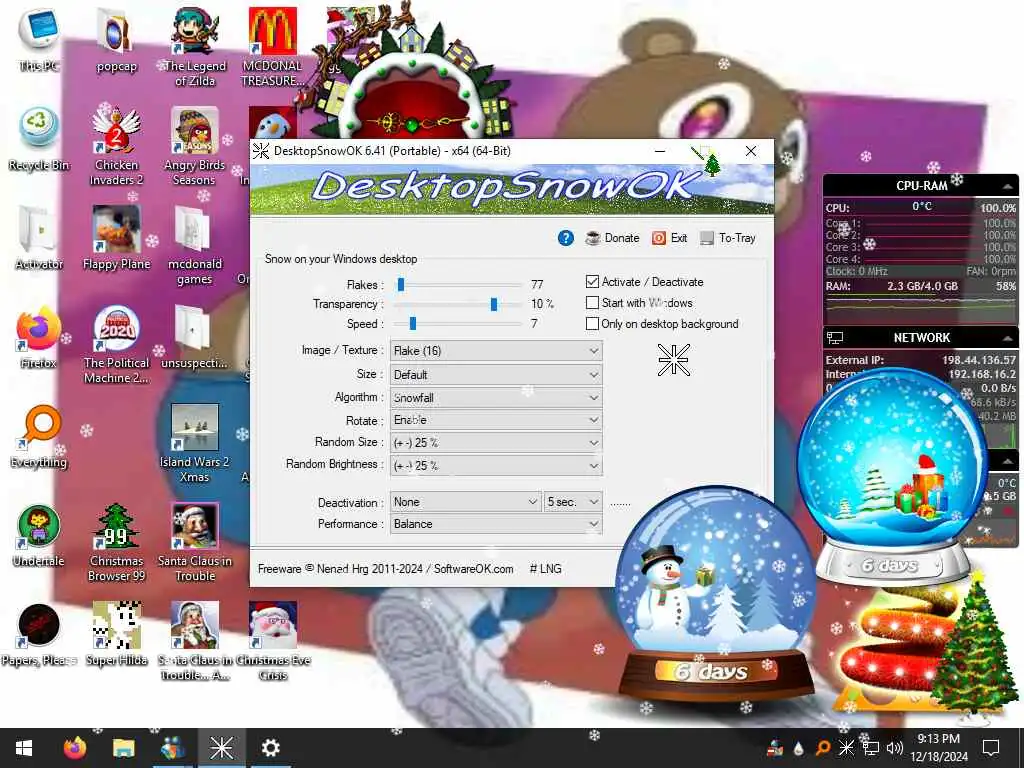This screenshot has width=1024, height=768.
Task: Open Settings gear on the taskbar
Action: coord(270,748)
